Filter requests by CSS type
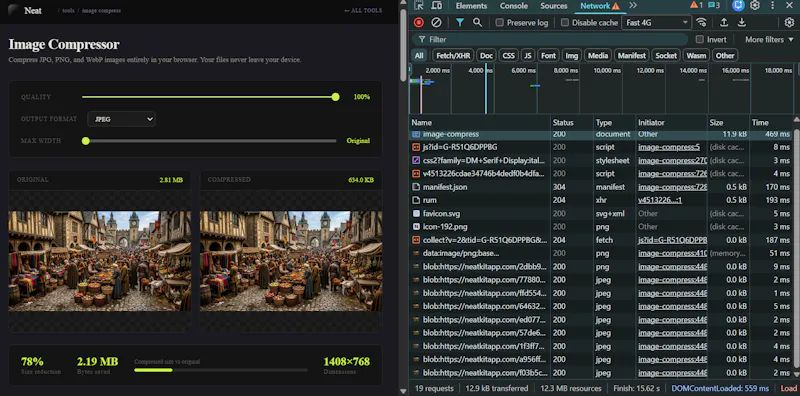This screenshot has width=800, height=396. (x=508, y=56)
